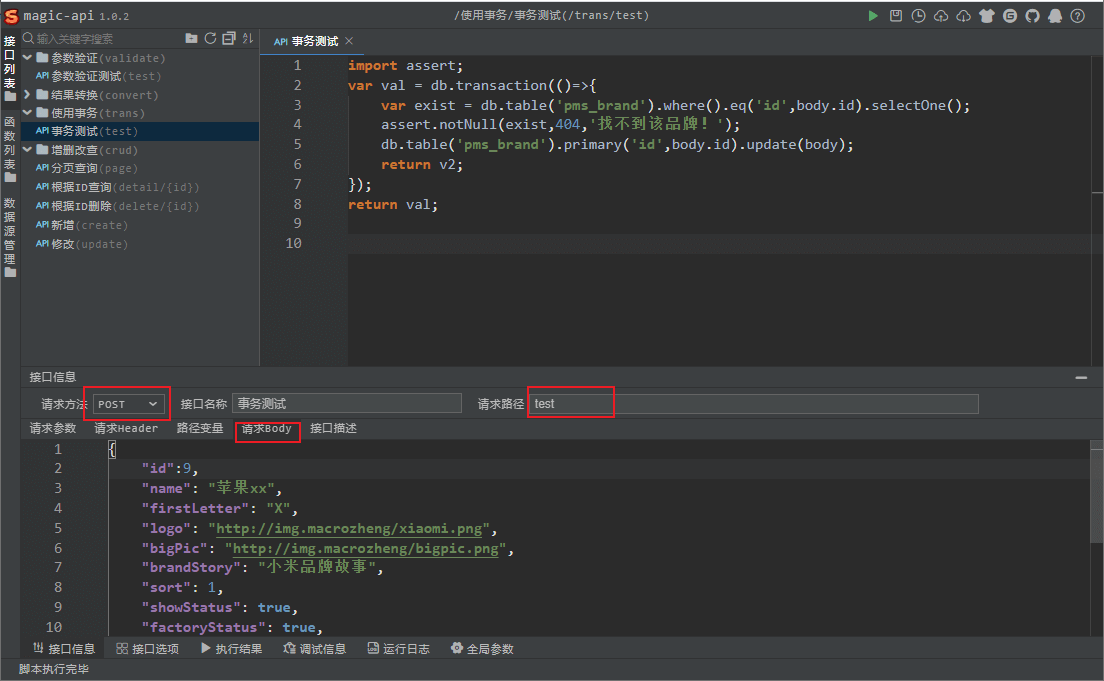Screen dimensions: 1104x681
Task: Click the 事务测试 API icon in the tree
Action: 42,131
